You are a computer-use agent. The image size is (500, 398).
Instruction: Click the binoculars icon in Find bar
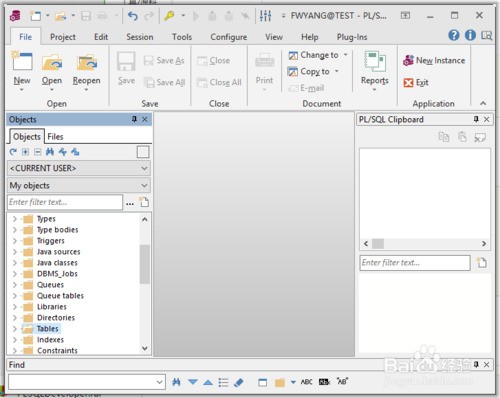click(x=176, y=382)
